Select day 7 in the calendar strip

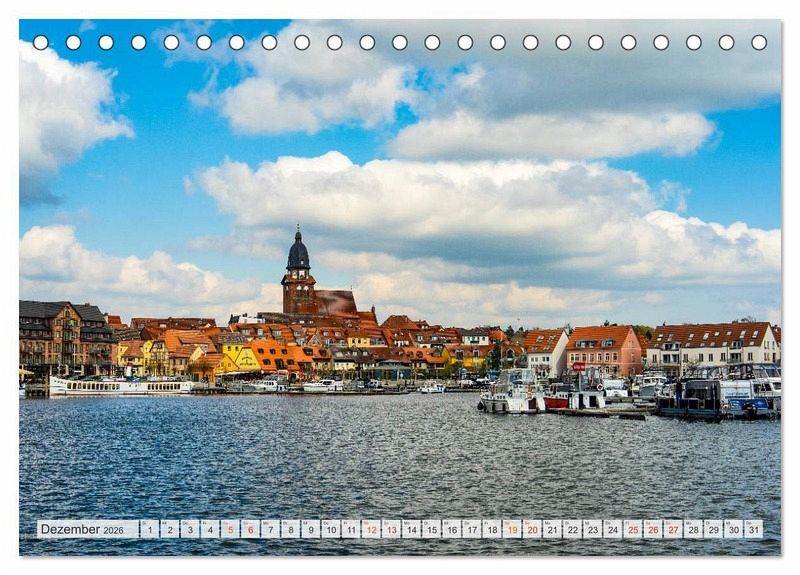270,529
